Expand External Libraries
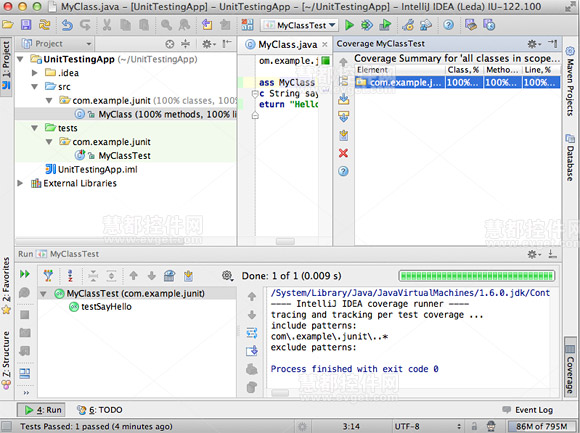The image size is (580, 433). [x=20, y=183]
